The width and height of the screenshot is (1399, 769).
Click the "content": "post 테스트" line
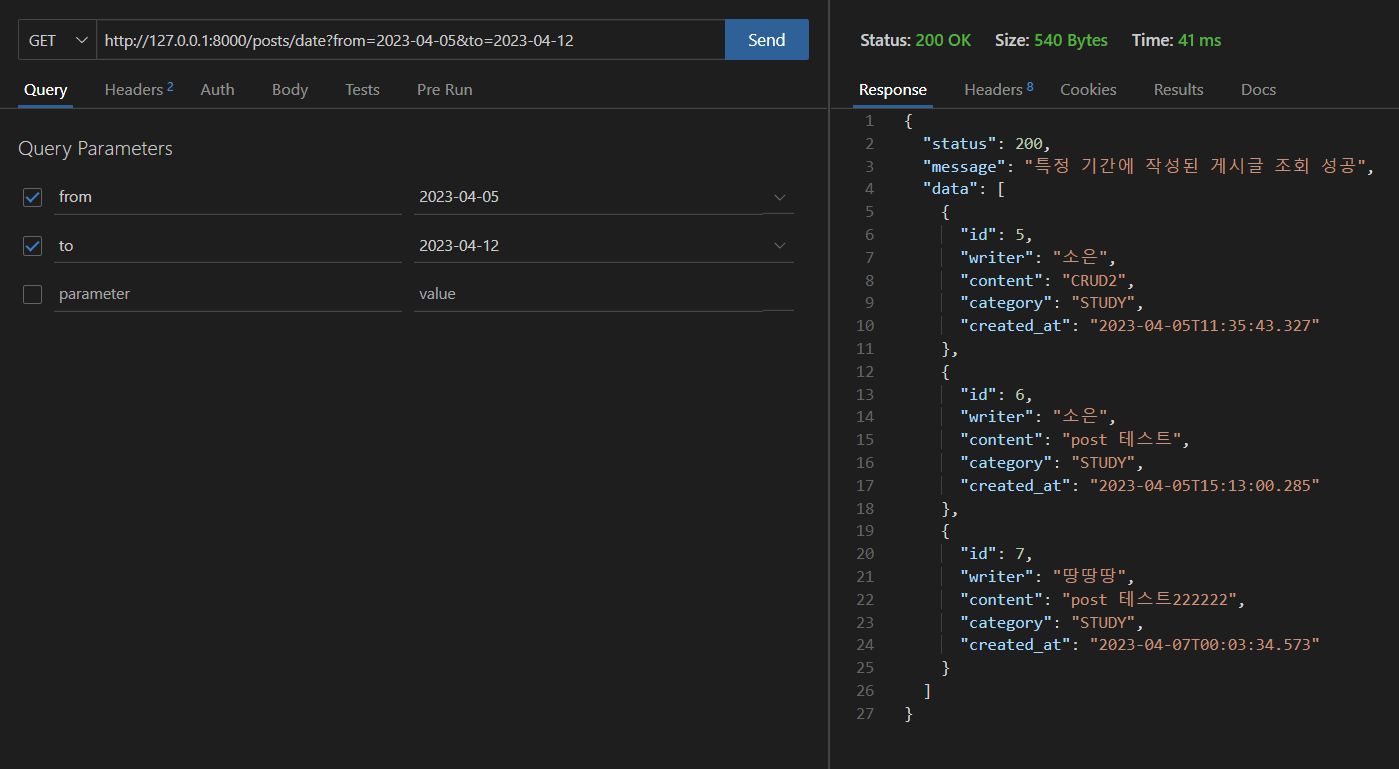tap(1075, 440)
